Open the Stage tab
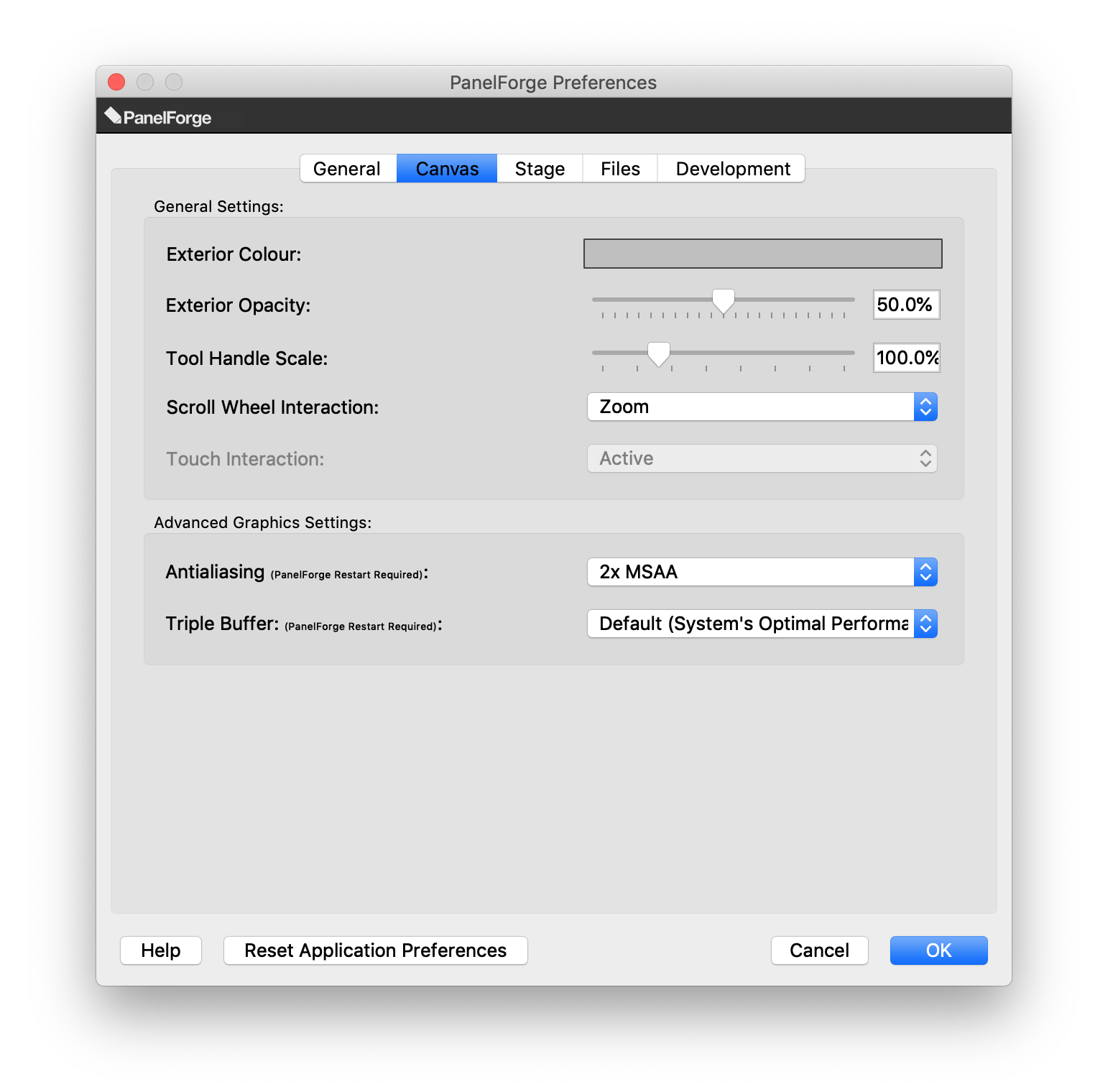This screenshot has height=1092, width=1118. point(540,169)
